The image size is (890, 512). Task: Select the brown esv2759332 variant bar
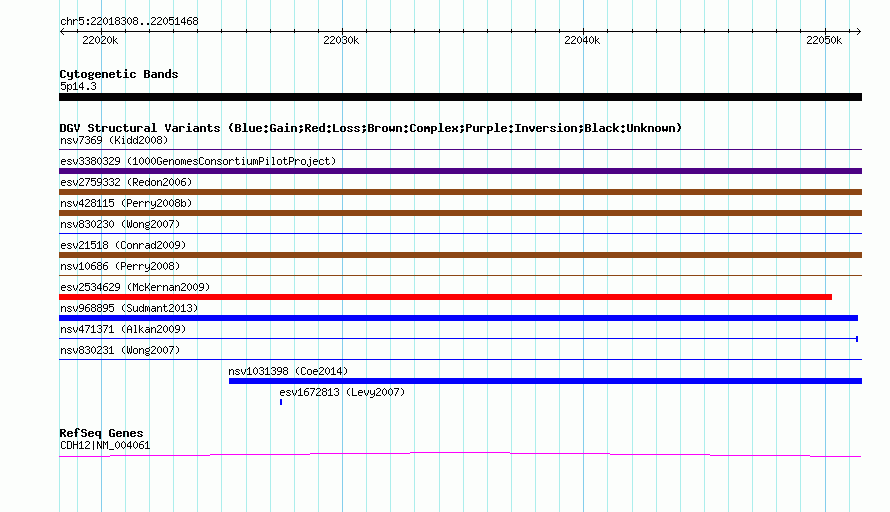tap(460, 192)
